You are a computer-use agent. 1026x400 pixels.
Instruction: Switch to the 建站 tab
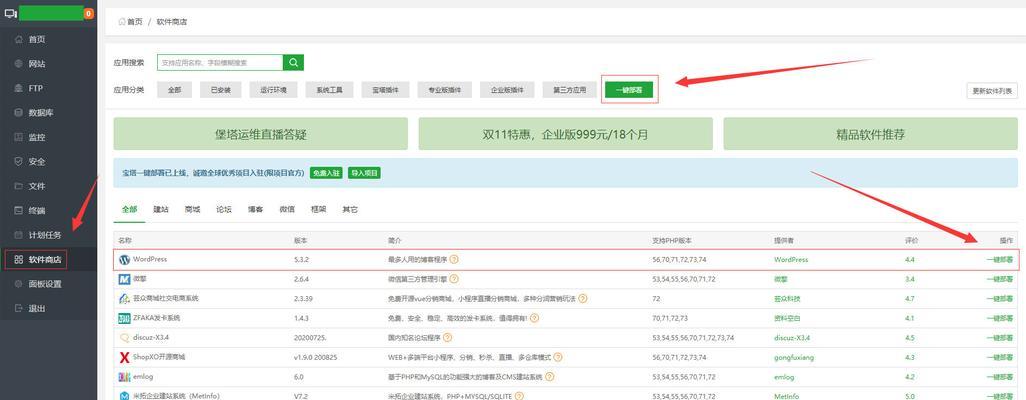161,209
